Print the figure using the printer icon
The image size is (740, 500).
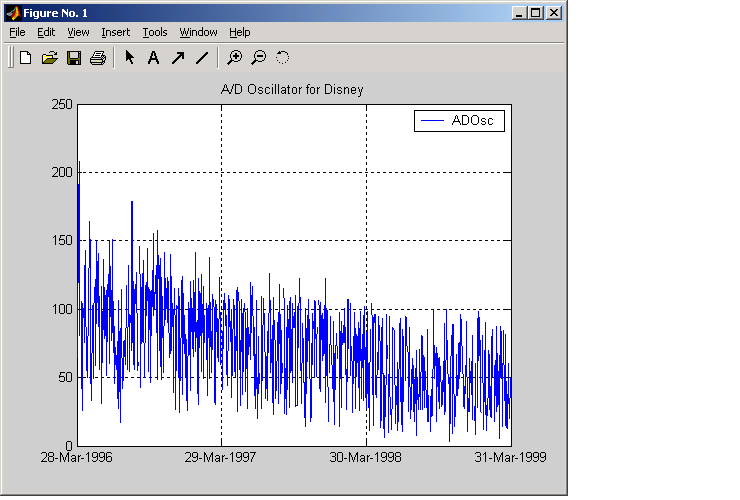98,58
